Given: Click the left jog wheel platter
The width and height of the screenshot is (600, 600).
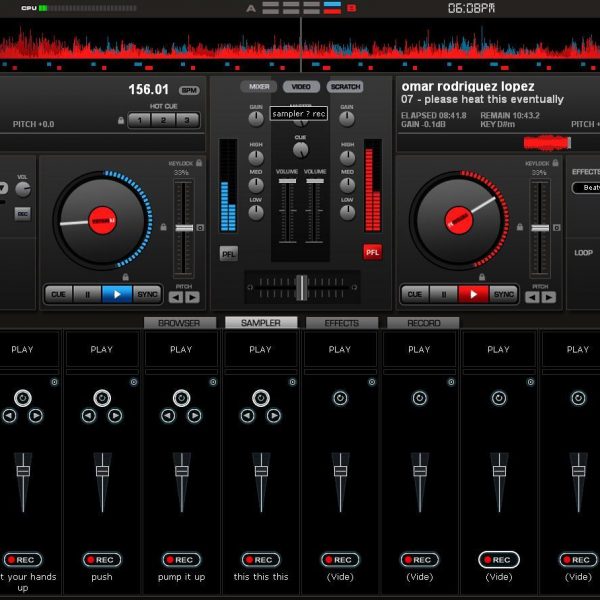Looking at the screenshot, I should 103,221.
